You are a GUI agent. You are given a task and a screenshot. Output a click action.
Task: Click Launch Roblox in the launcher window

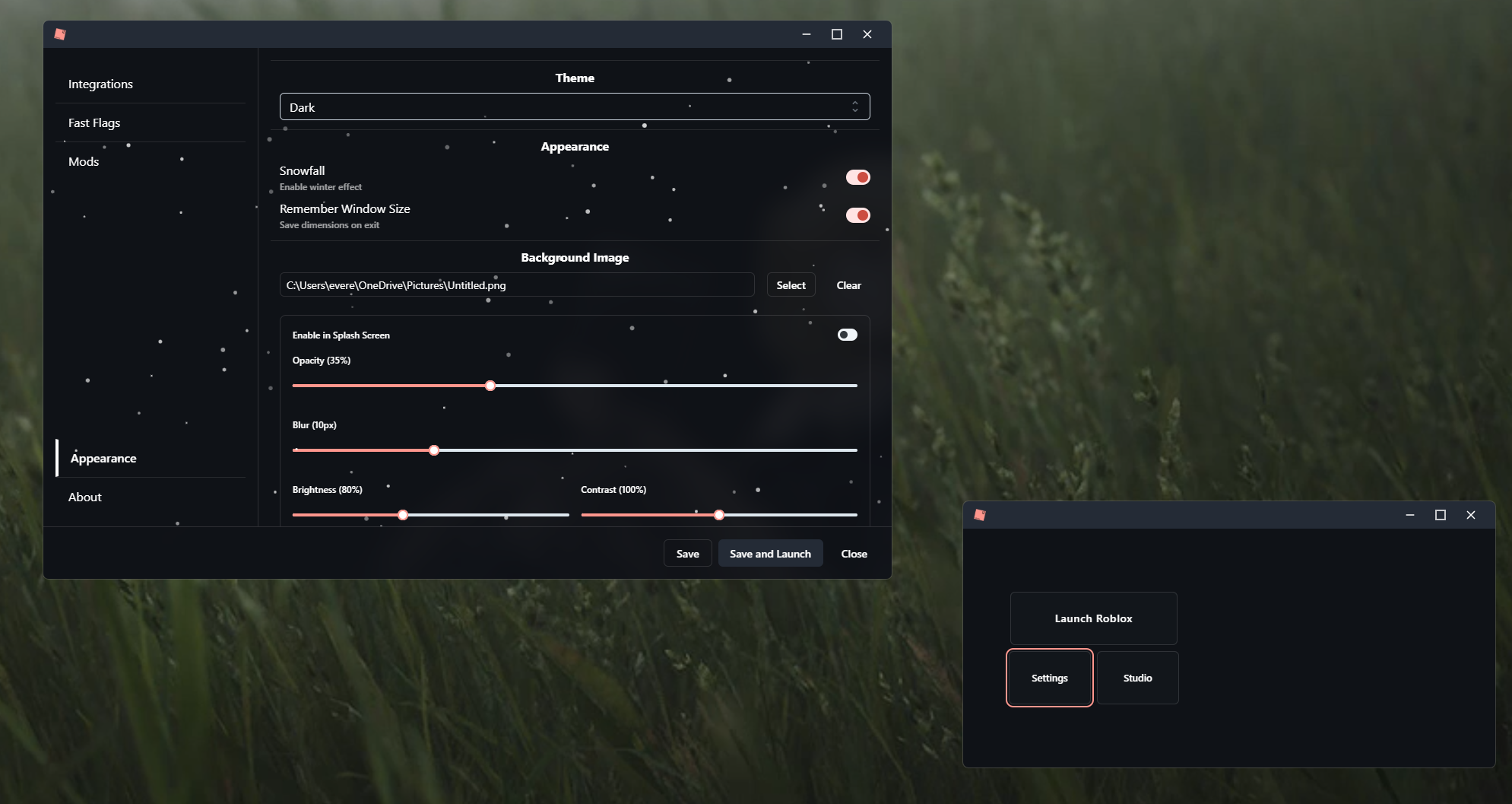tap(1094, 618)
